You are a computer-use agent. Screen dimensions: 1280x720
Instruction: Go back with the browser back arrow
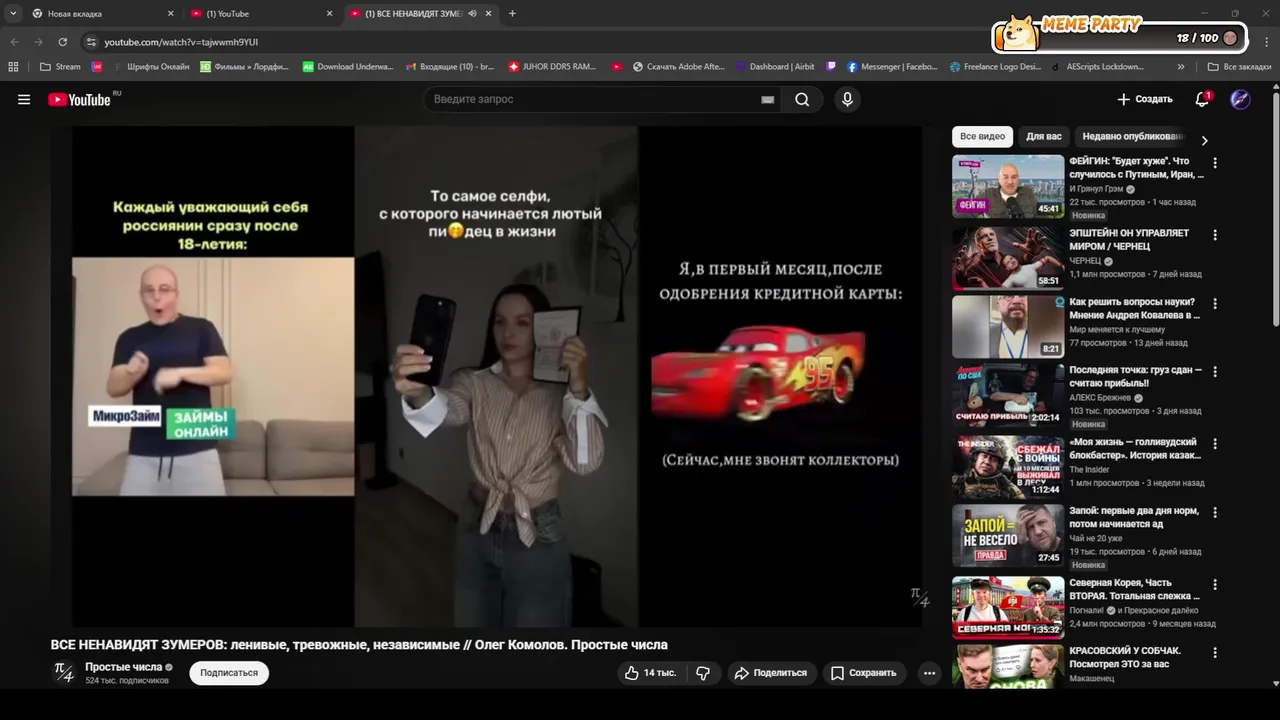[x=14, y=42]
